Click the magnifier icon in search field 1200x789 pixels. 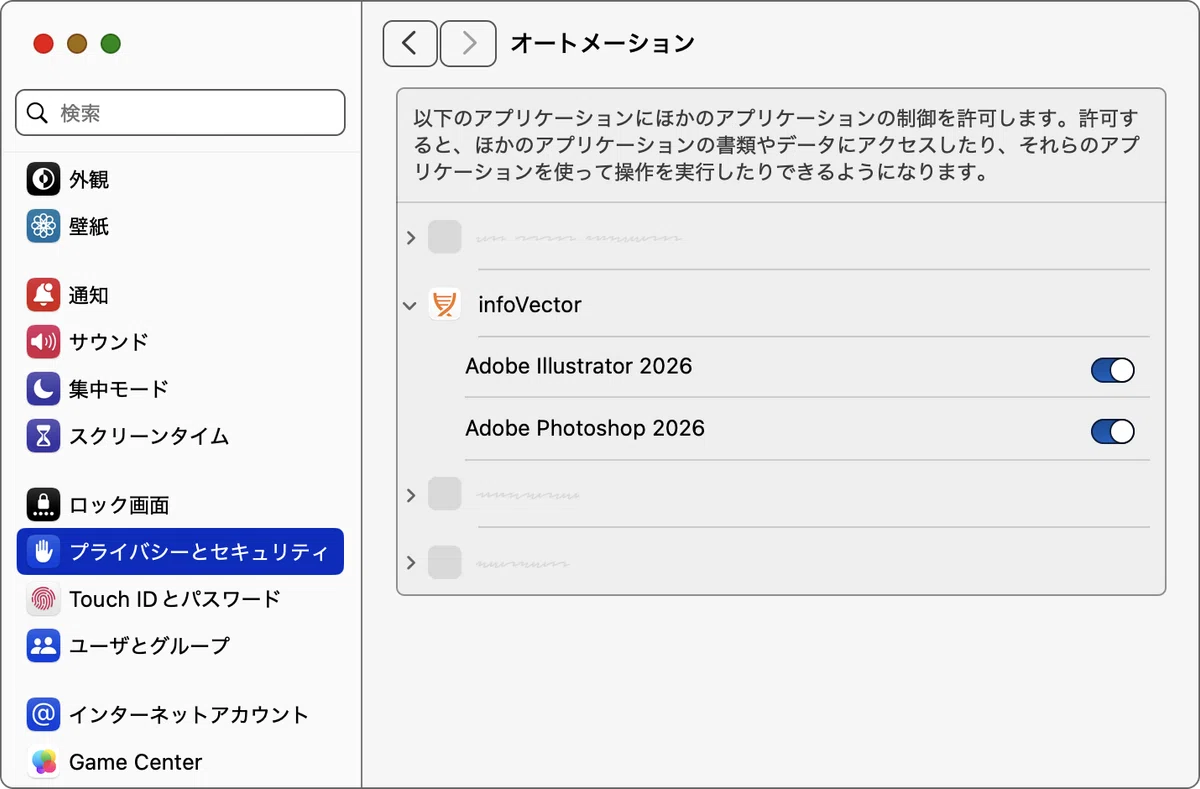pyautogui.click(x=38, y=113)
